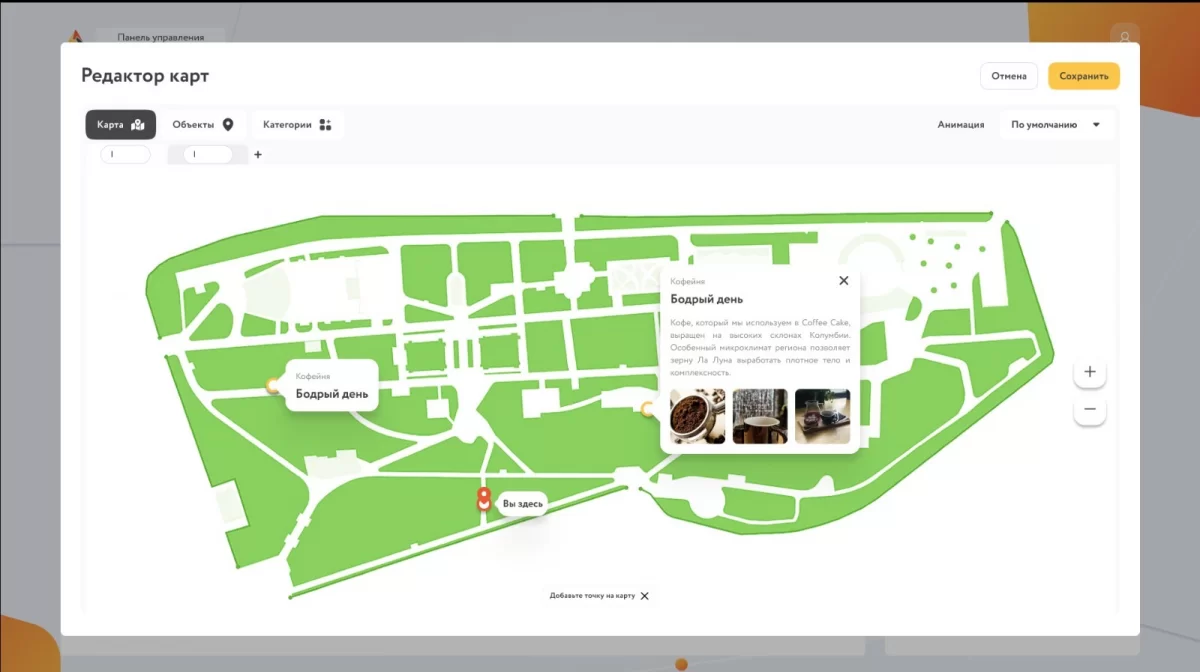The height and width of the screenshot is (672, 1200).
Task: Click the left Бодрый день marker label
Action: click(x=332, y=386)
